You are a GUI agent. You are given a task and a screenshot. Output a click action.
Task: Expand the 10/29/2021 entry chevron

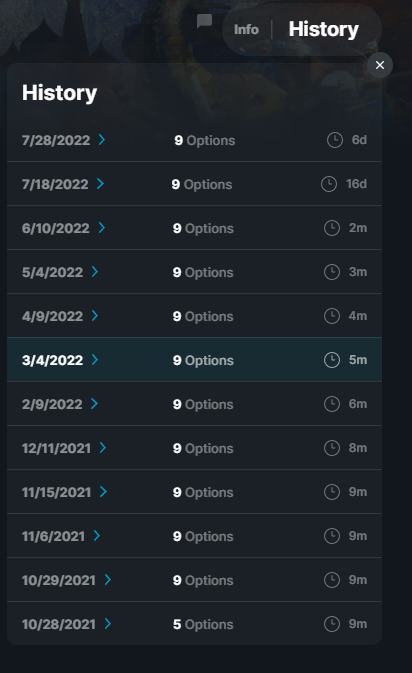pyautogui.click(x=108, y=579)
